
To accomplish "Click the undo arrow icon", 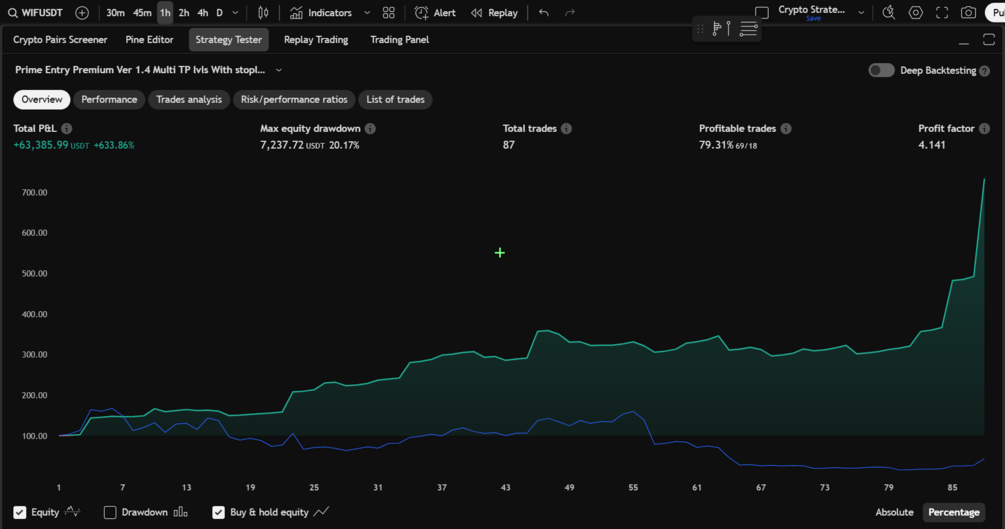I will coord(544,13).
